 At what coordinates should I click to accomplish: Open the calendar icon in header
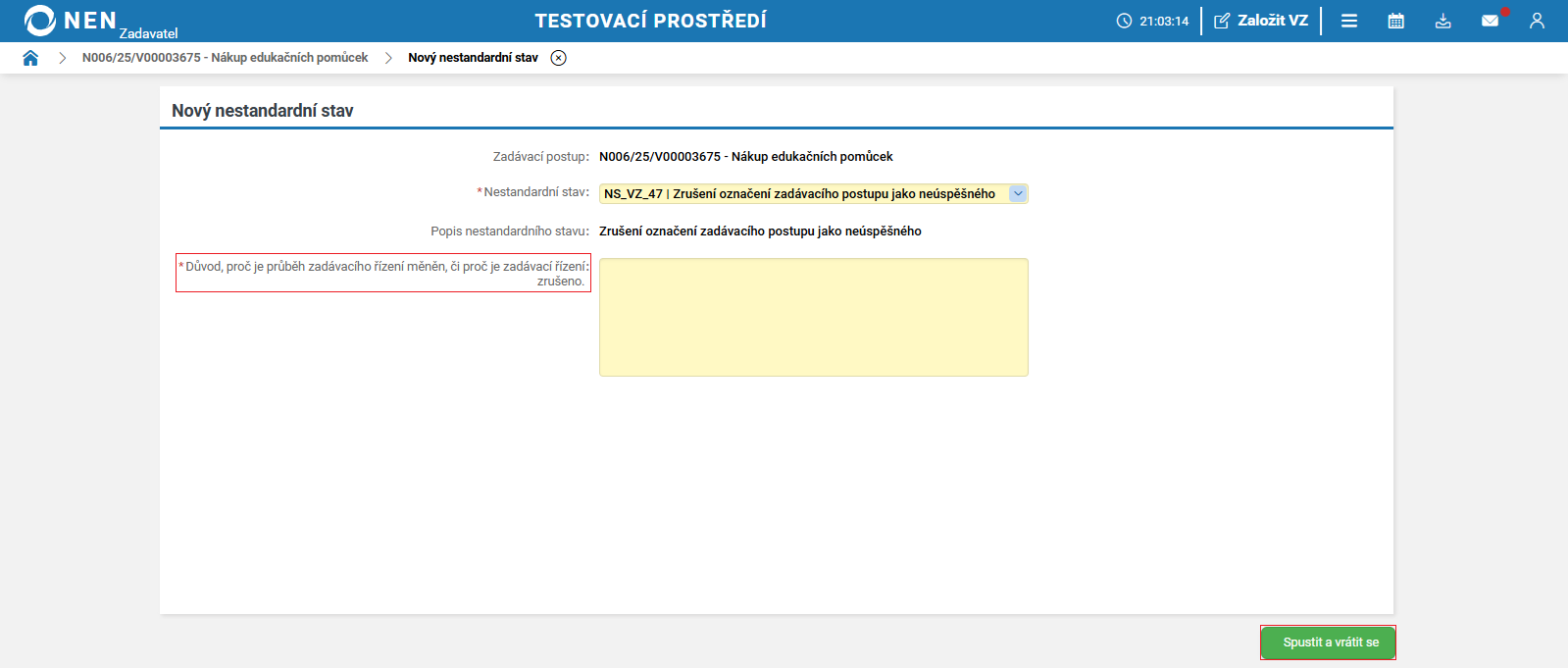point(1396,21)
